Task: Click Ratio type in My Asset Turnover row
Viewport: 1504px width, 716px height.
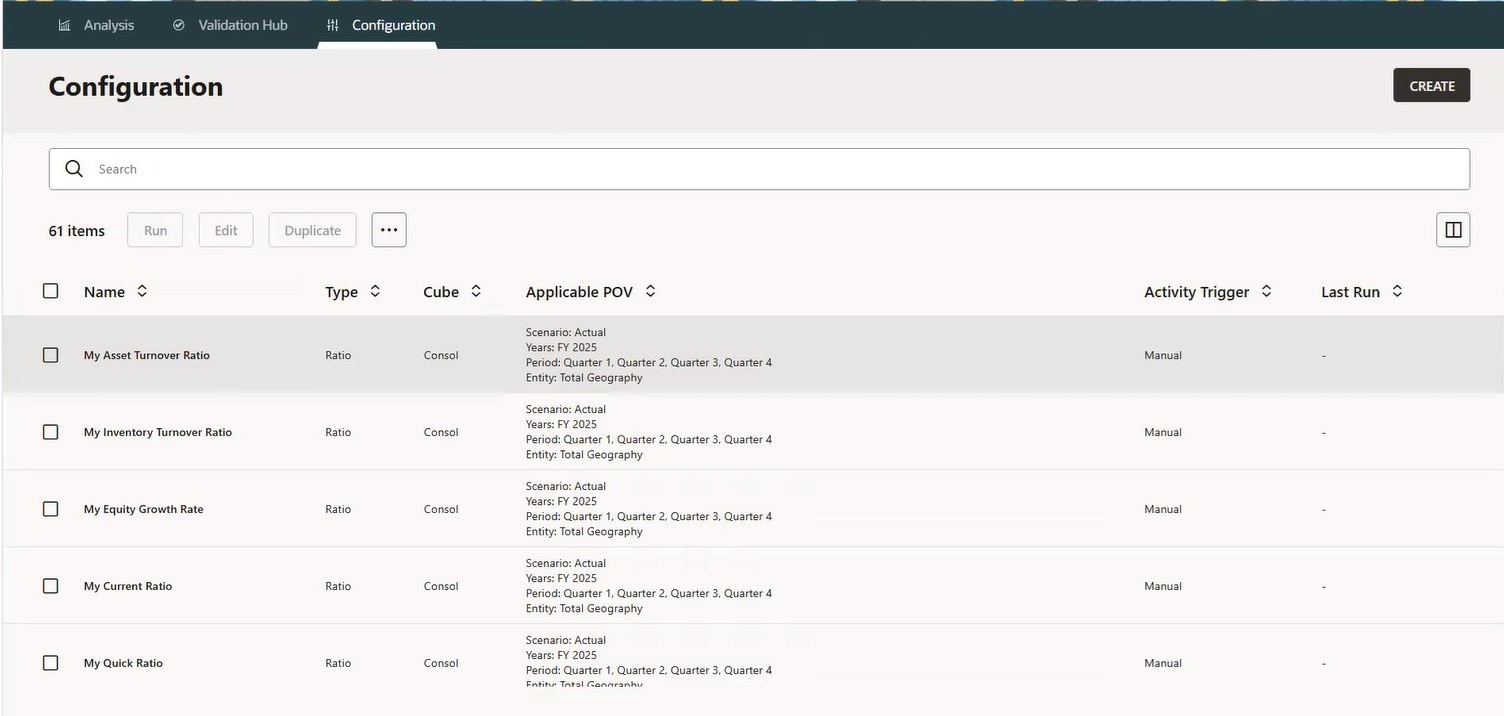Action: [338, 355]
